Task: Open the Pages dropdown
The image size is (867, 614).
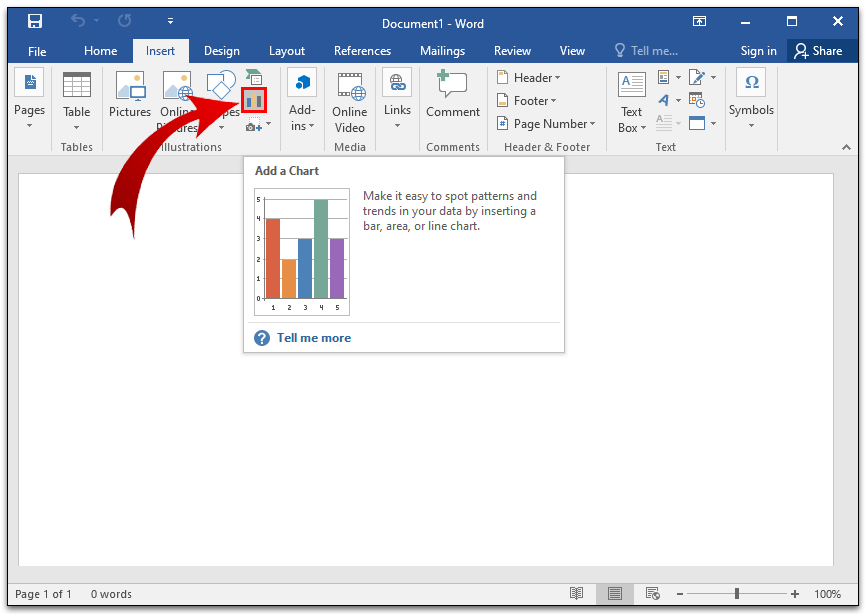Action: pos(29,100)
